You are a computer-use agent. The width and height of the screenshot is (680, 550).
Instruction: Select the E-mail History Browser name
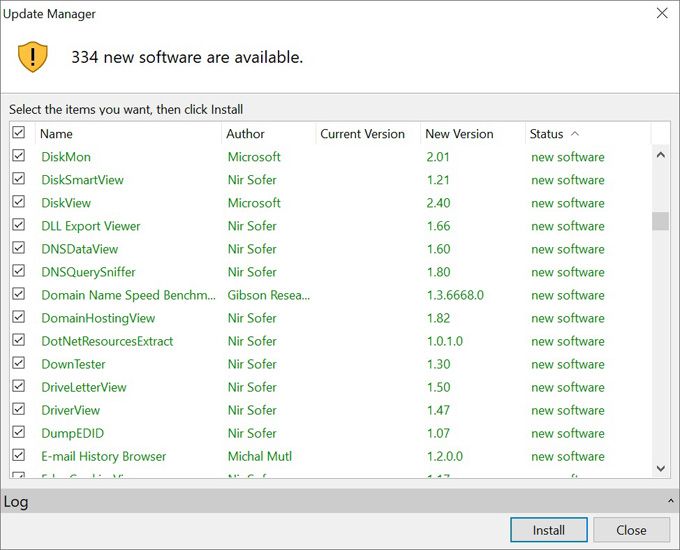104,456
